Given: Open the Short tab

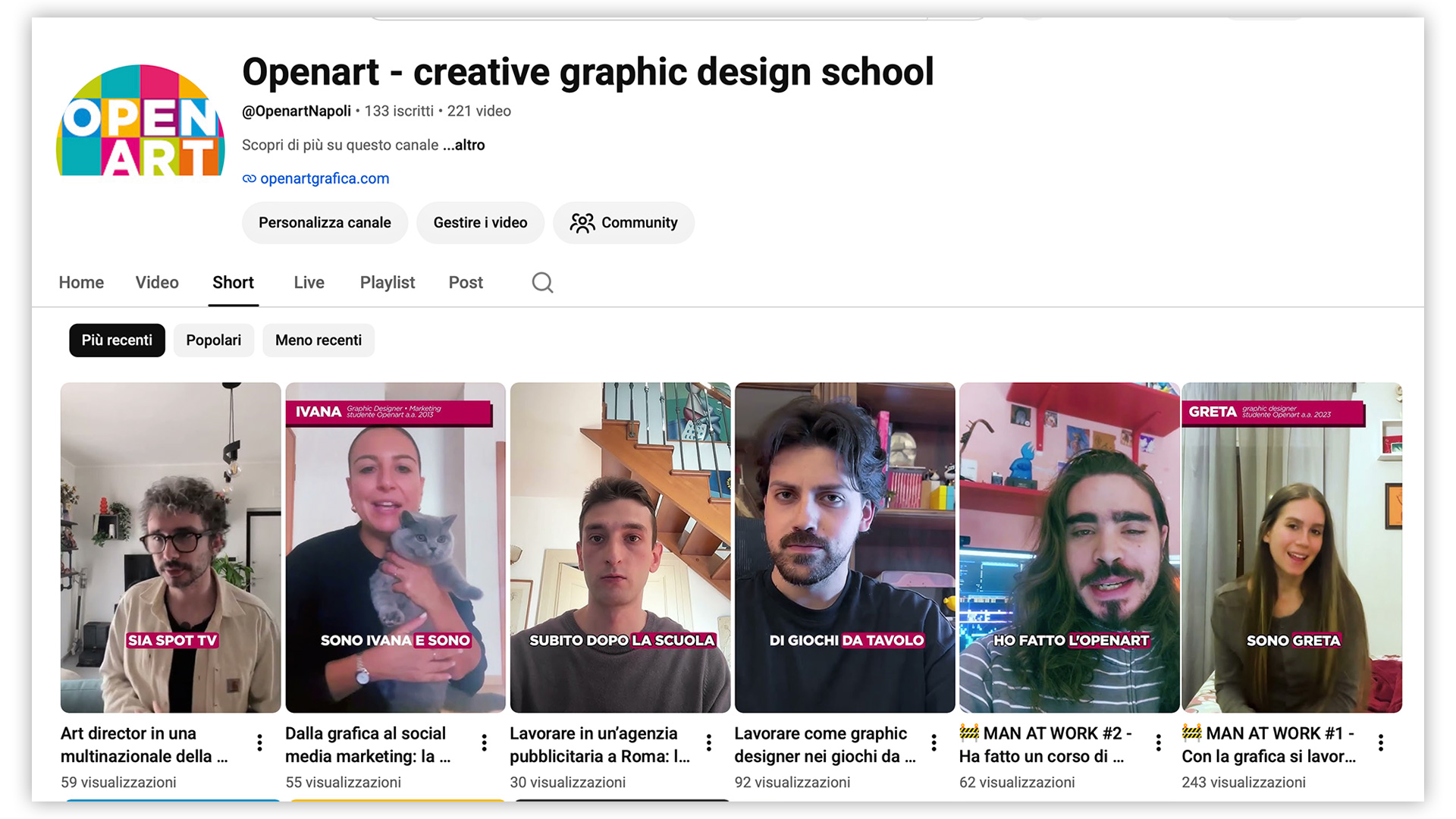Looking at the screenshot, I should (233, 283).
